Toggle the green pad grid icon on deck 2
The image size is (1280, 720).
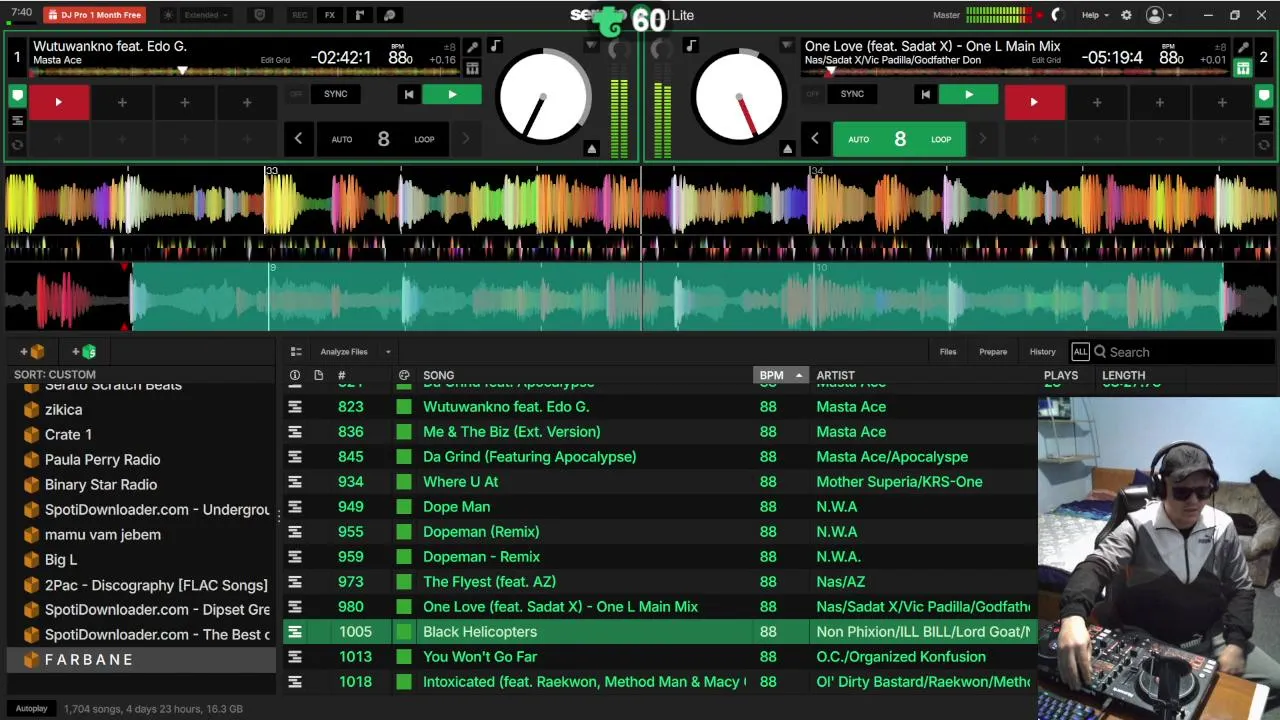(1243, 68)
